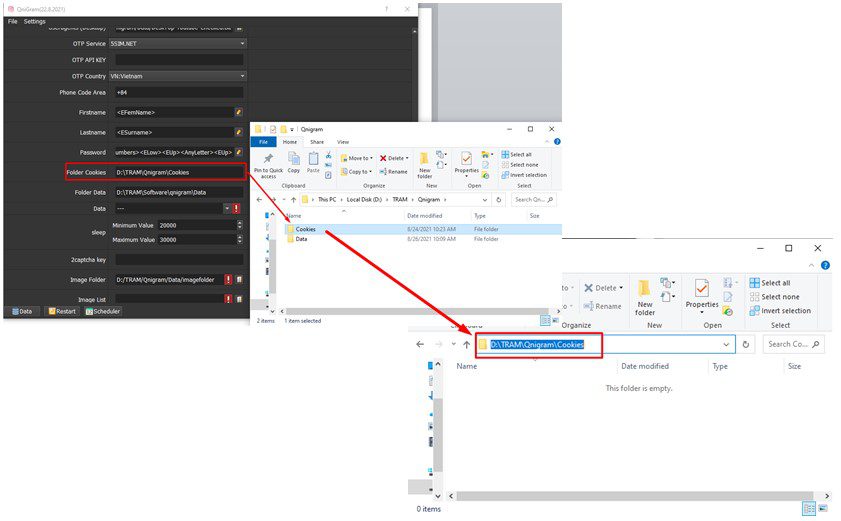The image size is (841, 521).
Task: Click the search box in Qnigram explorer
Action: (533, 200)
